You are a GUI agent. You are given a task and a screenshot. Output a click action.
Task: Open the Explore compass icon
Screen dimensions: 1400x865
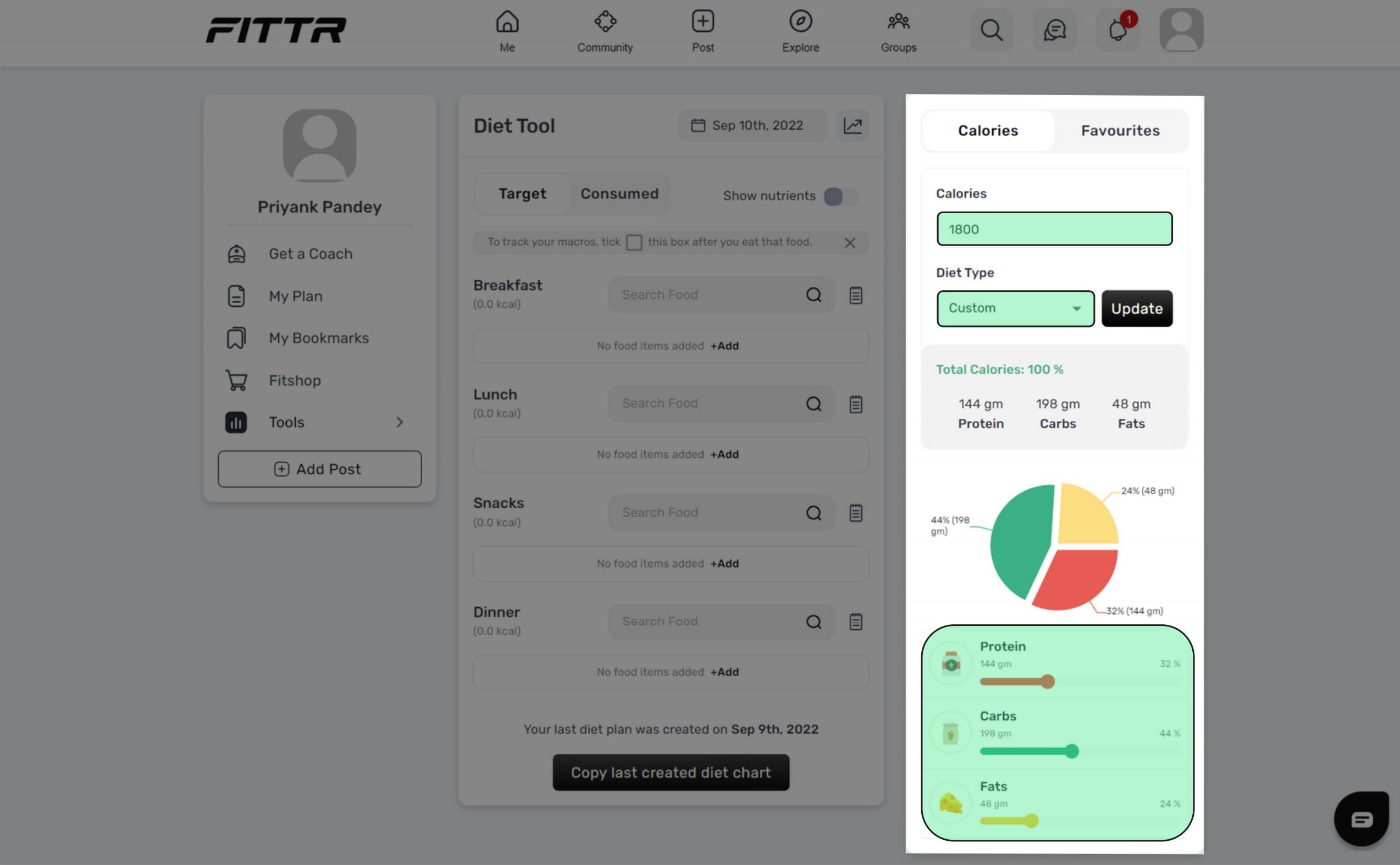pyautogui.click(x=800, y=22)
